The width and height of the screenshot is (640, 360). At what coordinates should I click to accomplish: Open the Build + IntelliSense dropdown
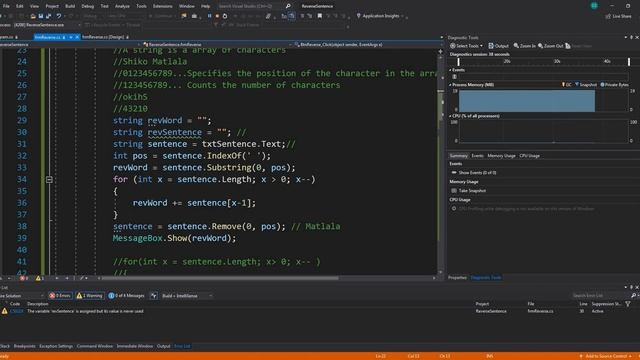coord(187,296)
